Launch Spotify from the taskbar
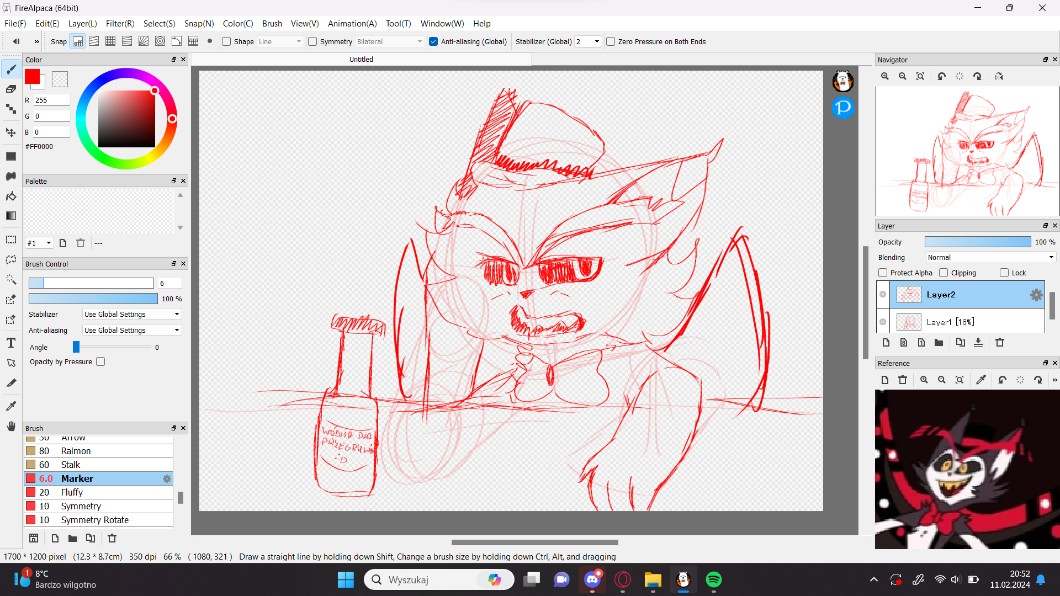This screenshot has height=596, width=1060. pos(714,580)
